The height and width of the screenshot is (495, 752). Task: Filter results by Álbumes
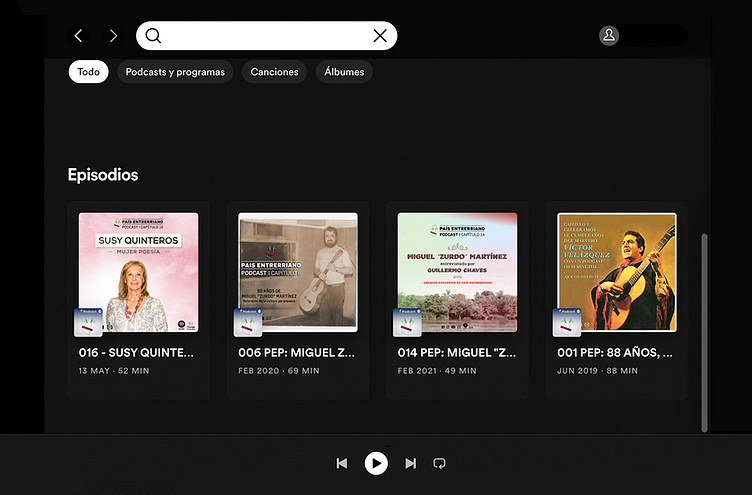click(345, 72)
